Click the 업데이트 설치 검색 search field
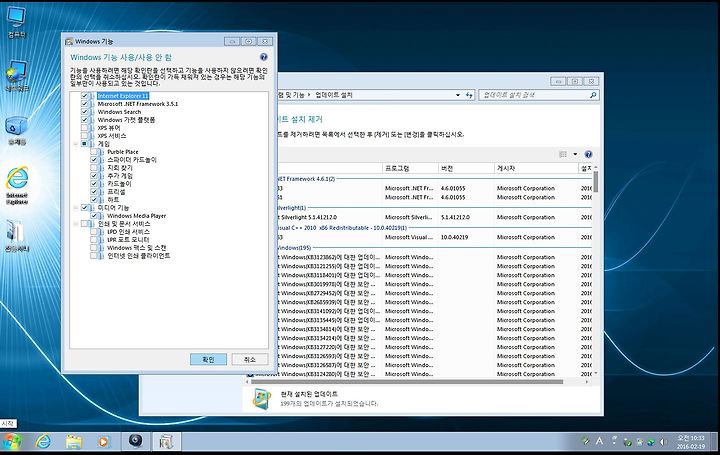 point(533,95)
